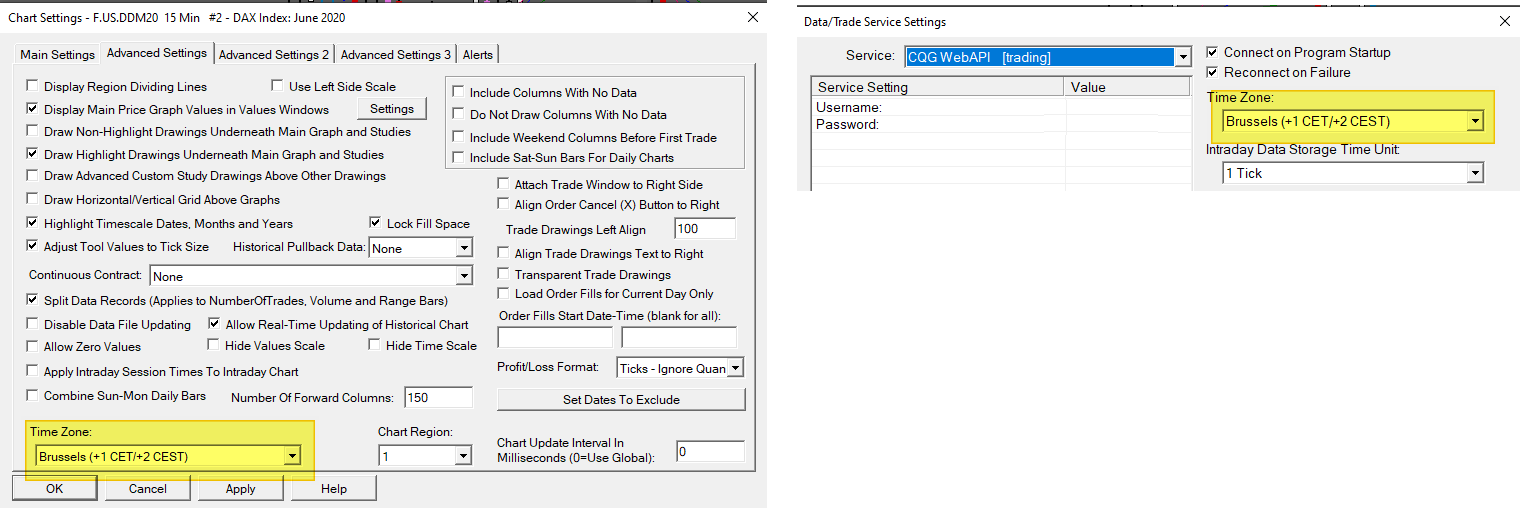Select the Alerts tab
The width and height of the screenshot is (1524, 508).
(x=479, y=55)
